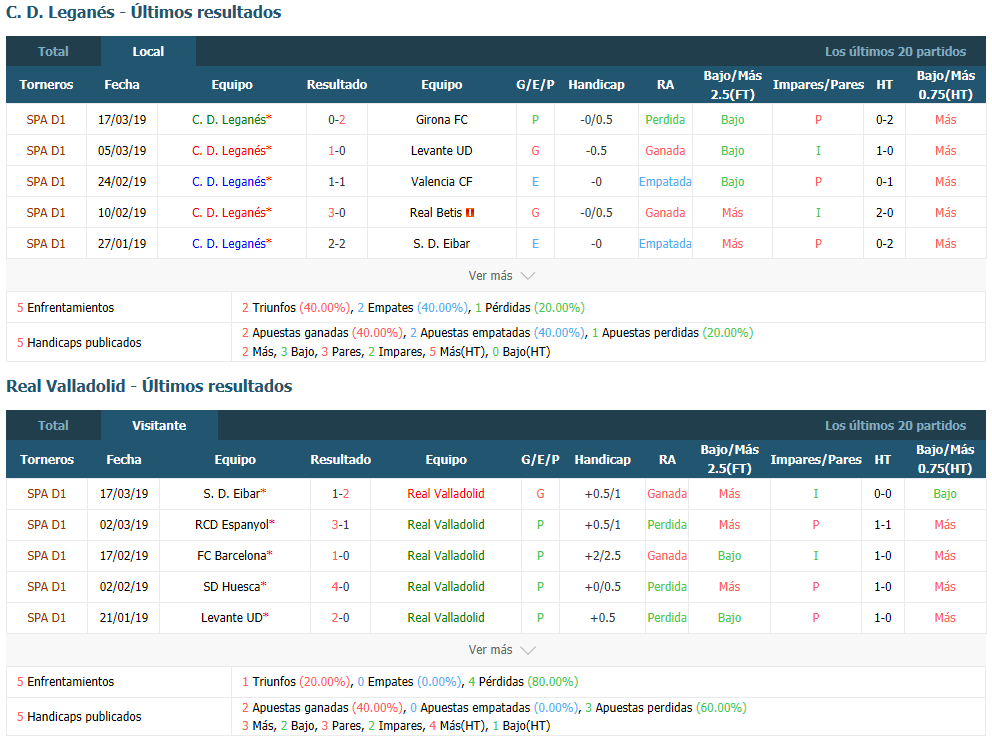Click handicap +2/2.5 in the Barcelona row
The height and width of the screenshot is (742, 992).
(602, 555)
